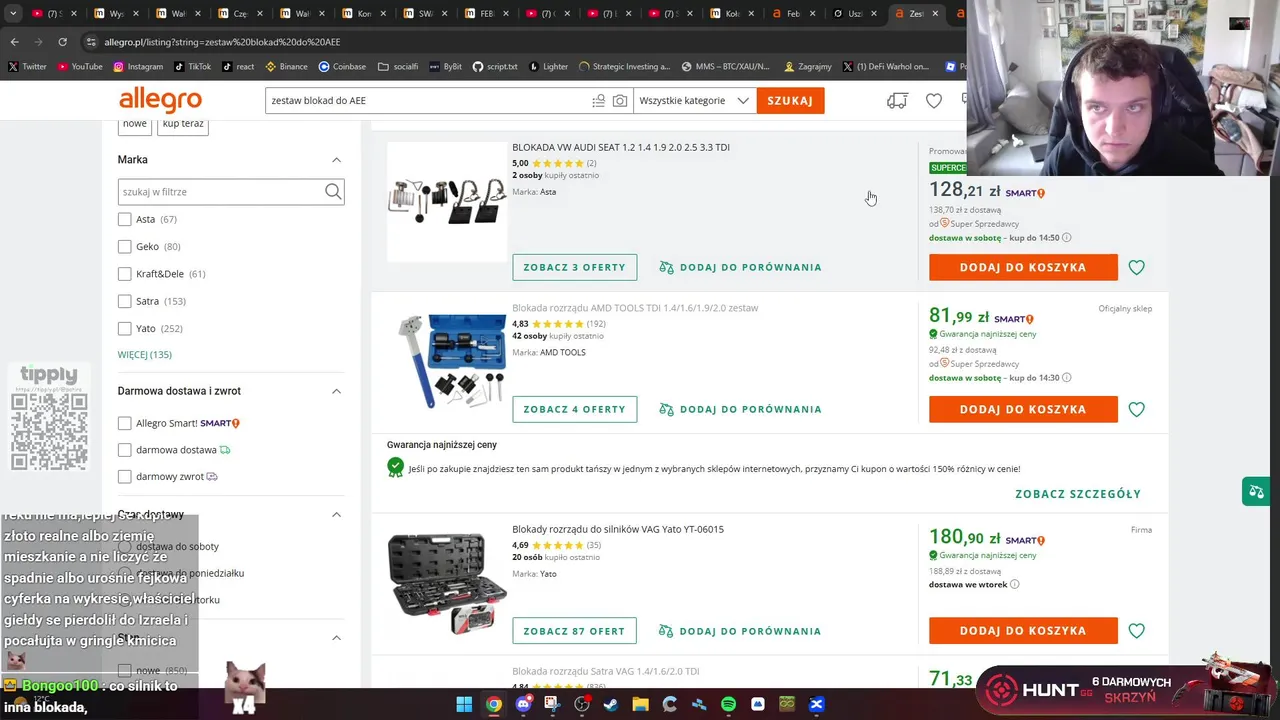The image size is (1280, 720).
Task: Click the list icon inside the search field
Action: tap(598, 101)
